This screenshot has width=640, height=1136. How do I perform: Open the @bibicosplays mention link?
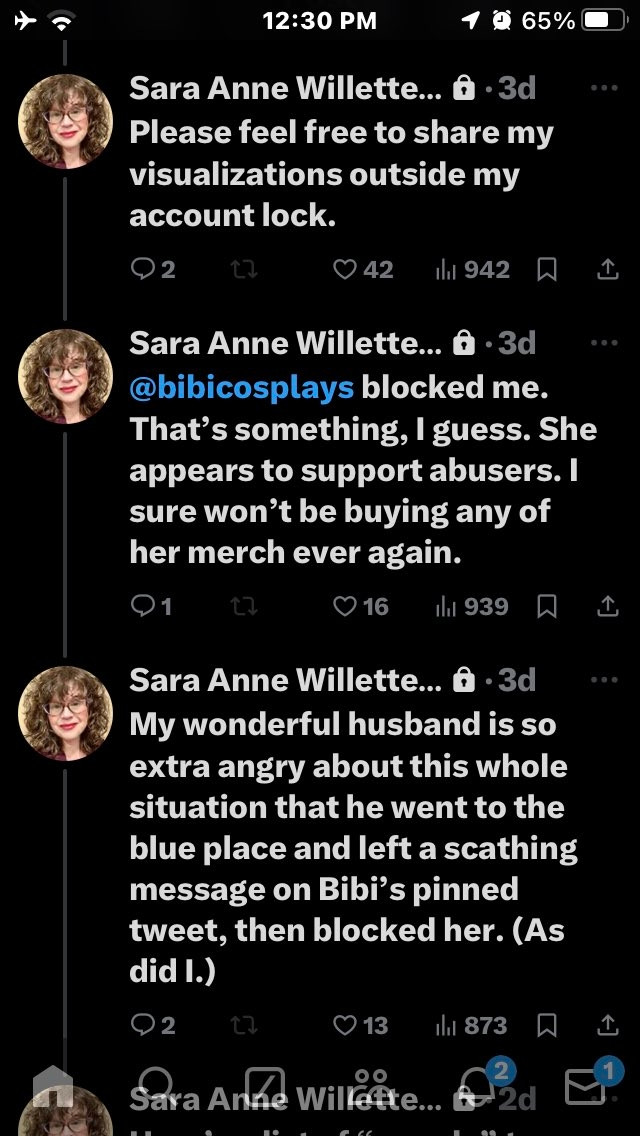pos(241,388)
